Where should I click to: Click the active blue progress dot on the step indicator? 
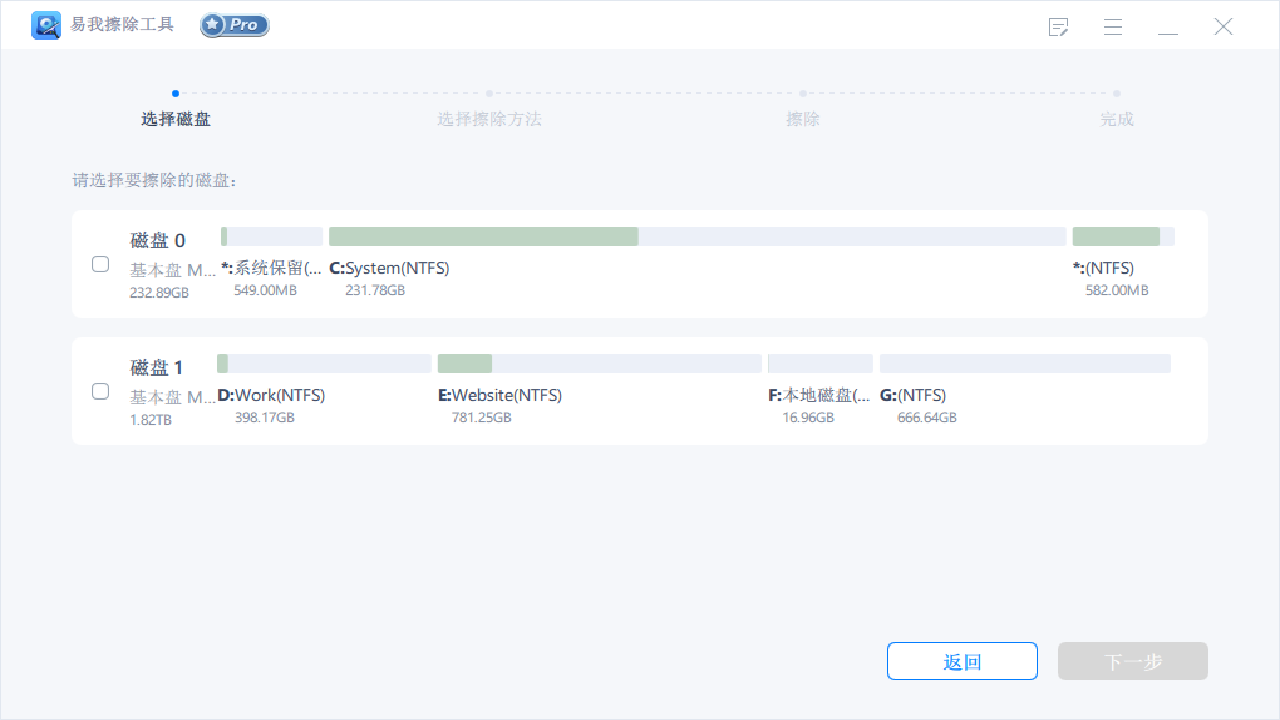(x=175, y=92)
